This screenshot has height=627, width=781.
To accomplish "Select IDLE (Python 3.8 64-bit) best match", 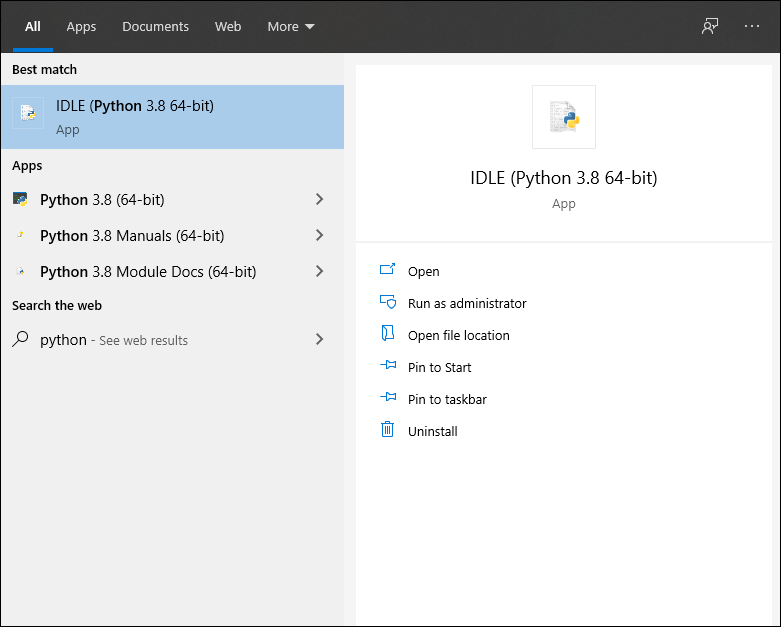I will [x=172, y=117].
